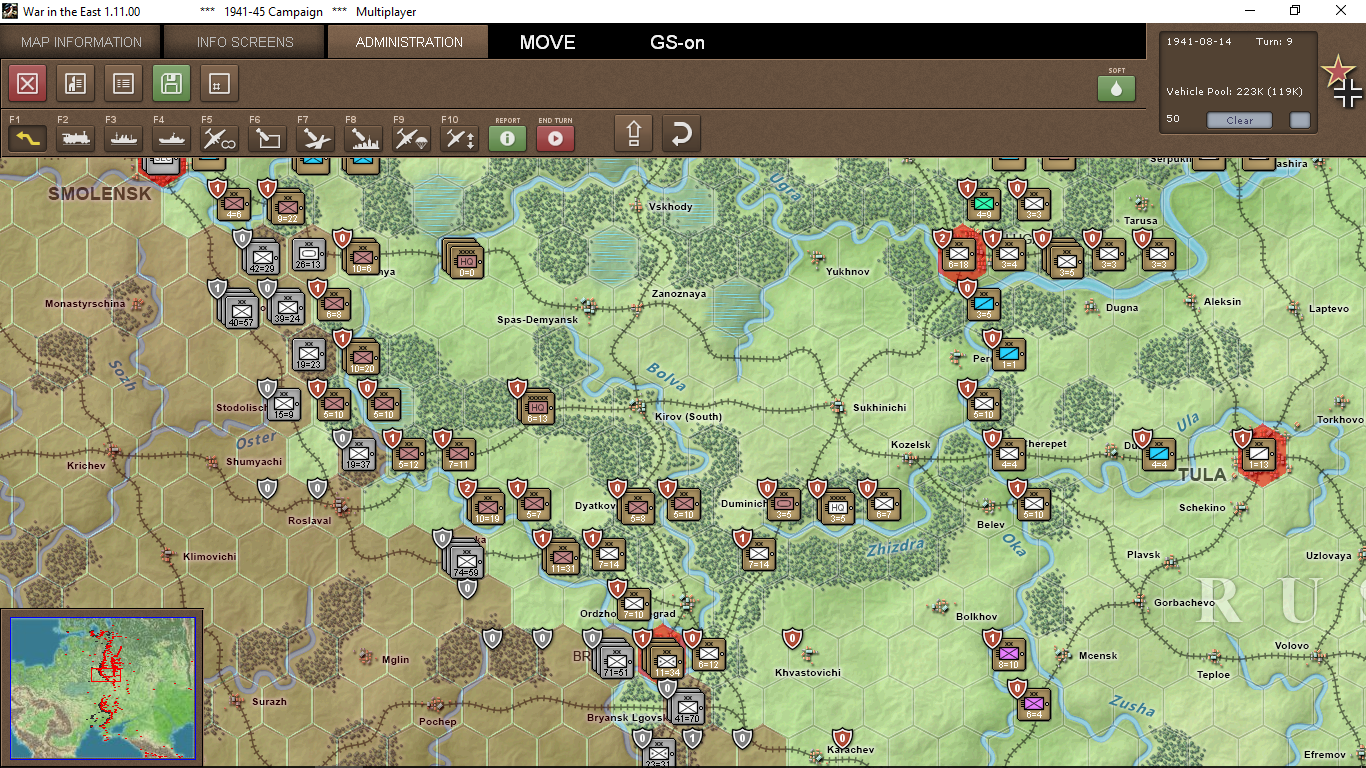The height and width of the screenshot is (768, 1366).
Task: Select F2 rail transport mode
Action: [x=75, y=138]
